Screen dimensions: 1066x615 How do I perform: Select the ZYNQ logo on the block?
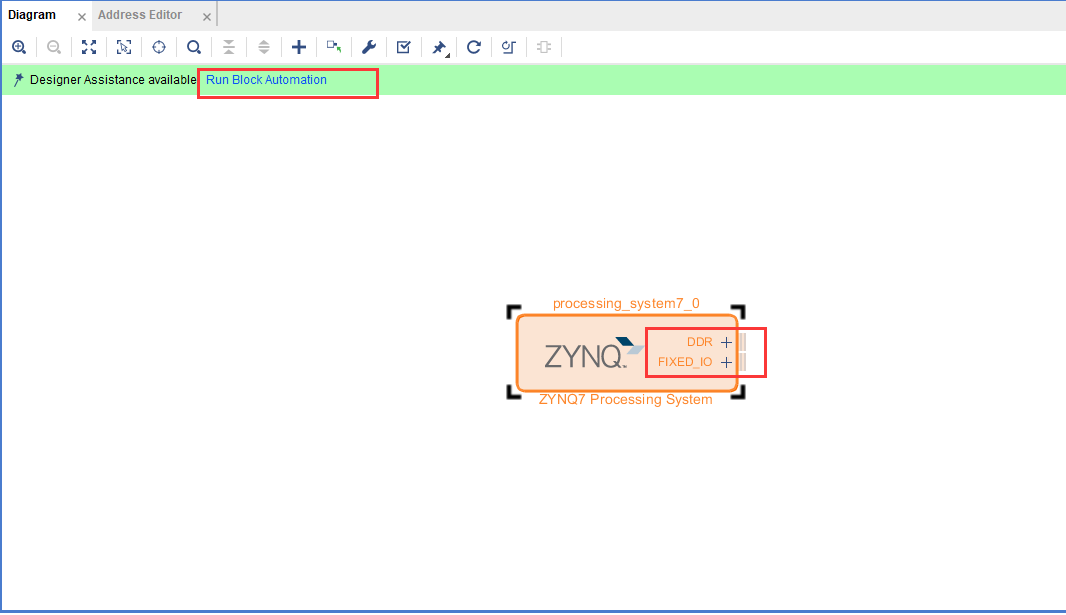click(594, 353)
